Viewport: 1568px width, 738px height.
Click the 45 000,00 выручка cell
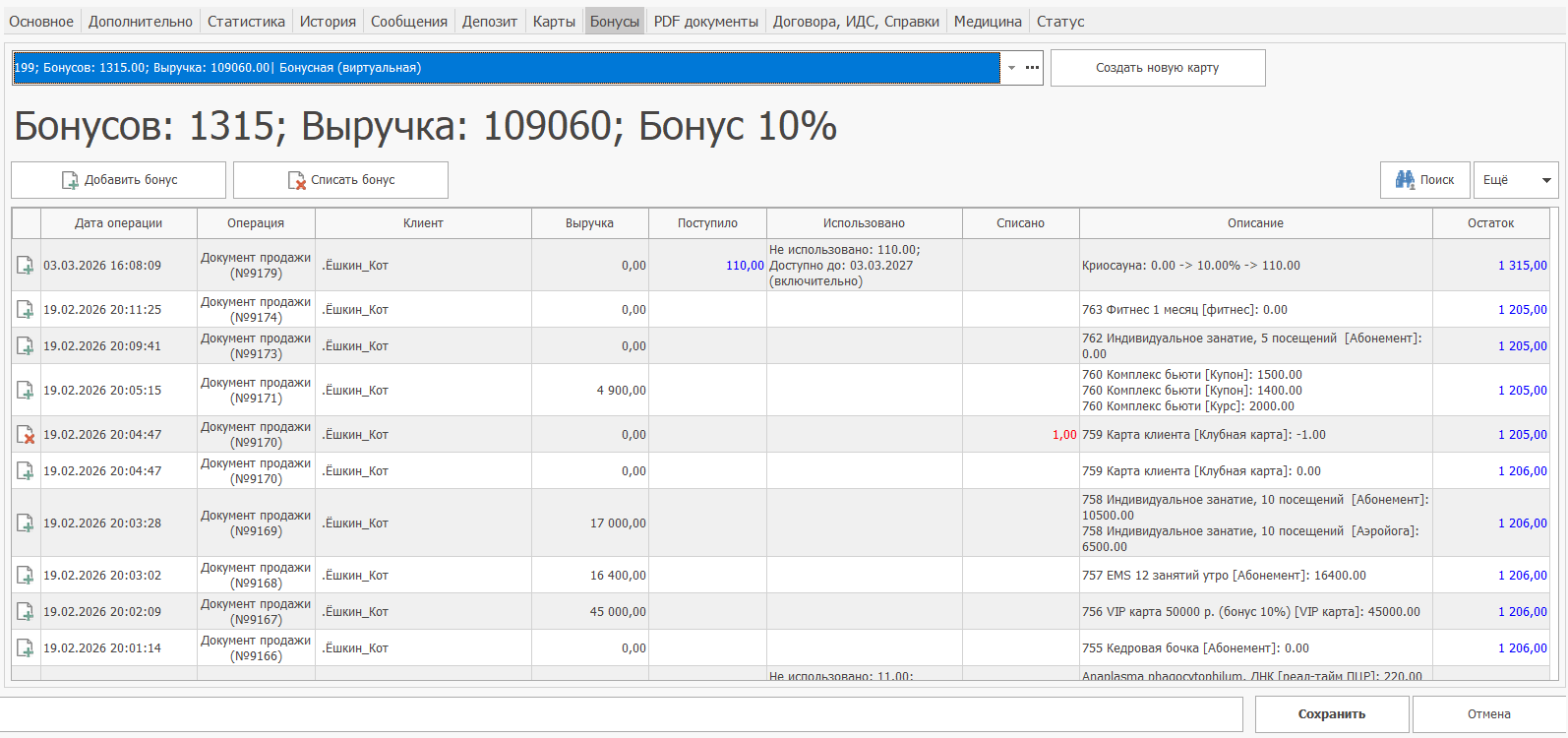(590, 612)
